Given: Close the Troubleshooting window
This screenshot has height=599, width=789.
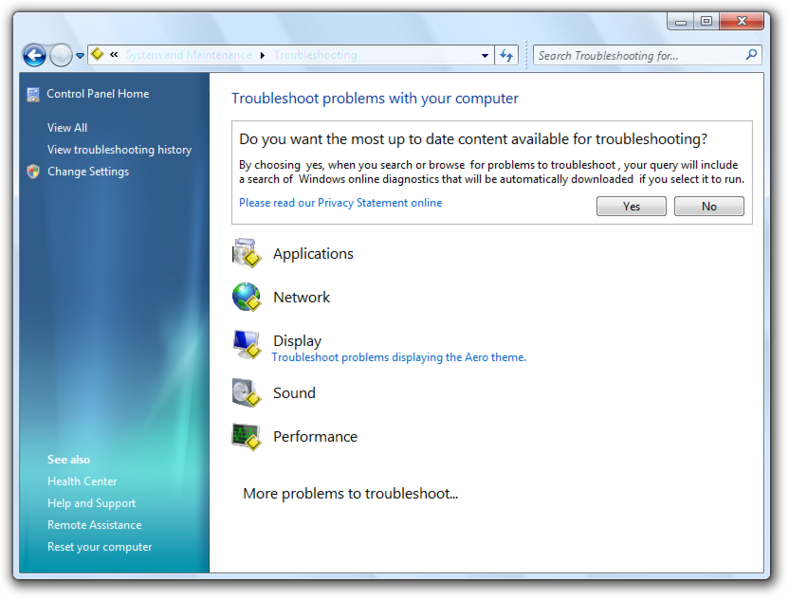Looking at the screenshot, I should point(742,21).
